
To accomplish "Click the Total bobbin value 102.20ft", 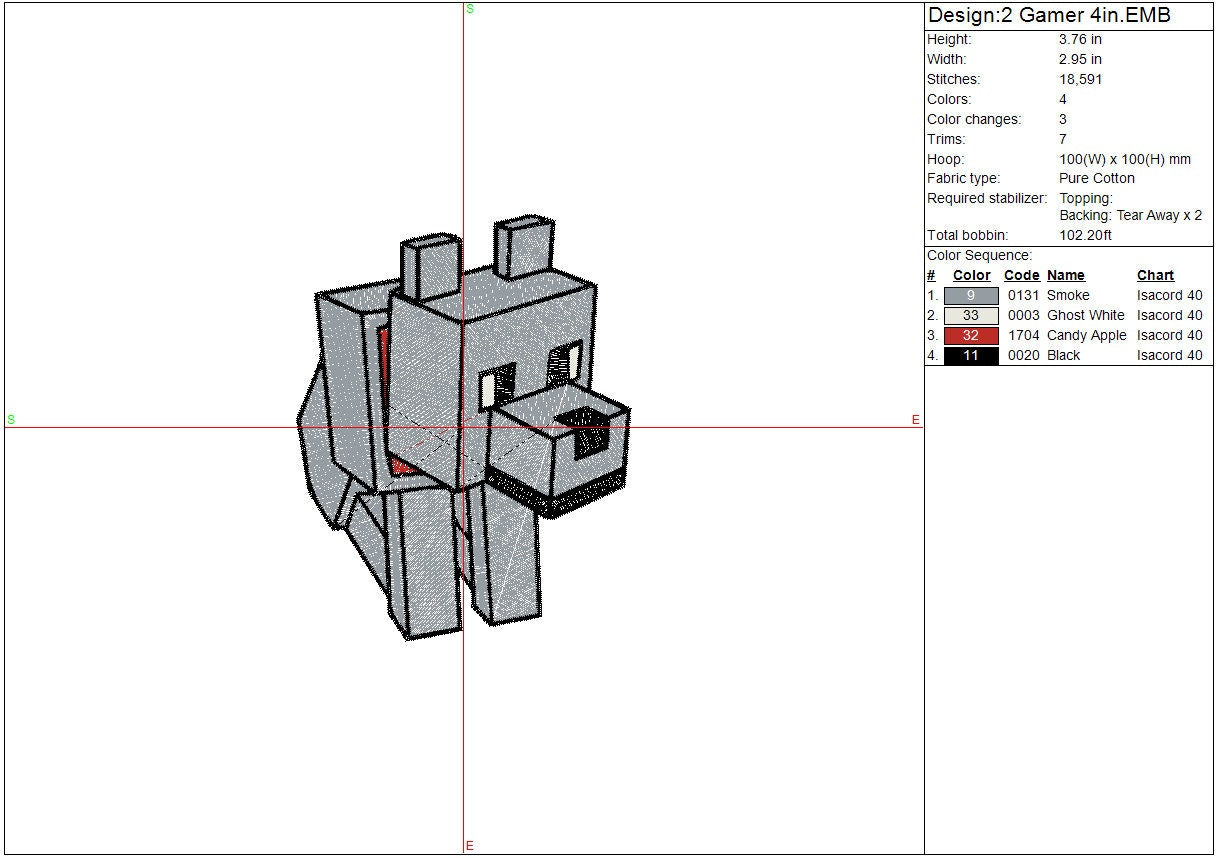I will [1085, 236].
